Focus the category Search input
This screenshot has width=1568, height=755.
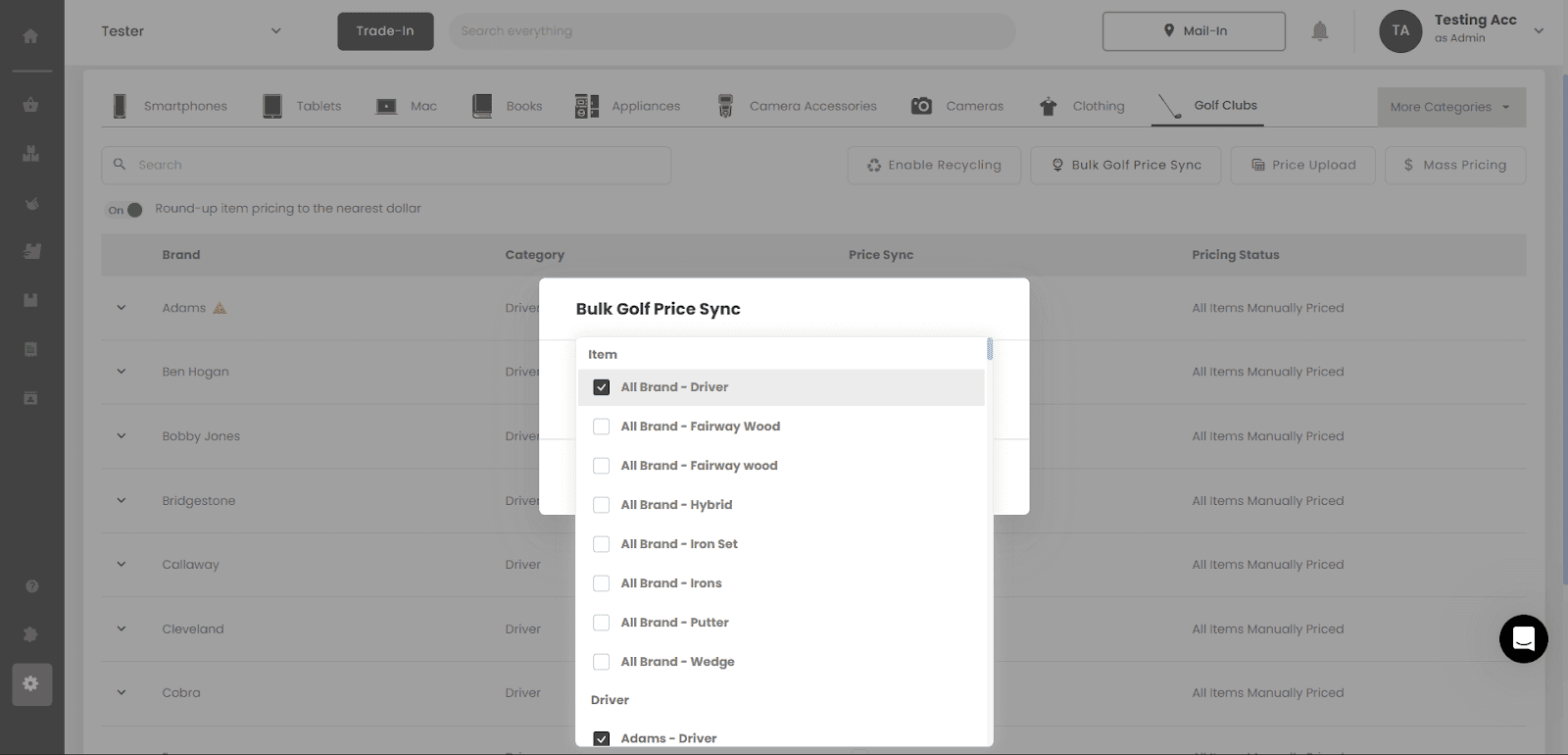[x=386, y=165]
